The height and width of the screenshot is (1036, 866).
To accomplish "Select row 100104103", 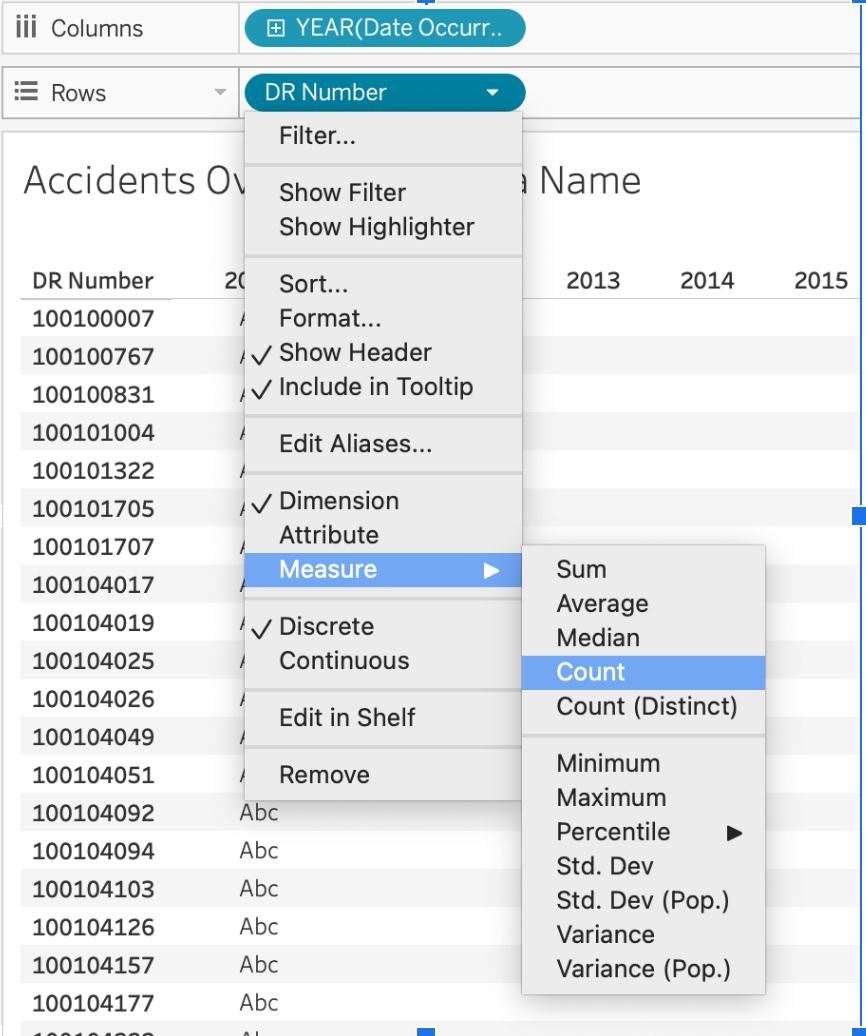I will click(x=93, y=890).
